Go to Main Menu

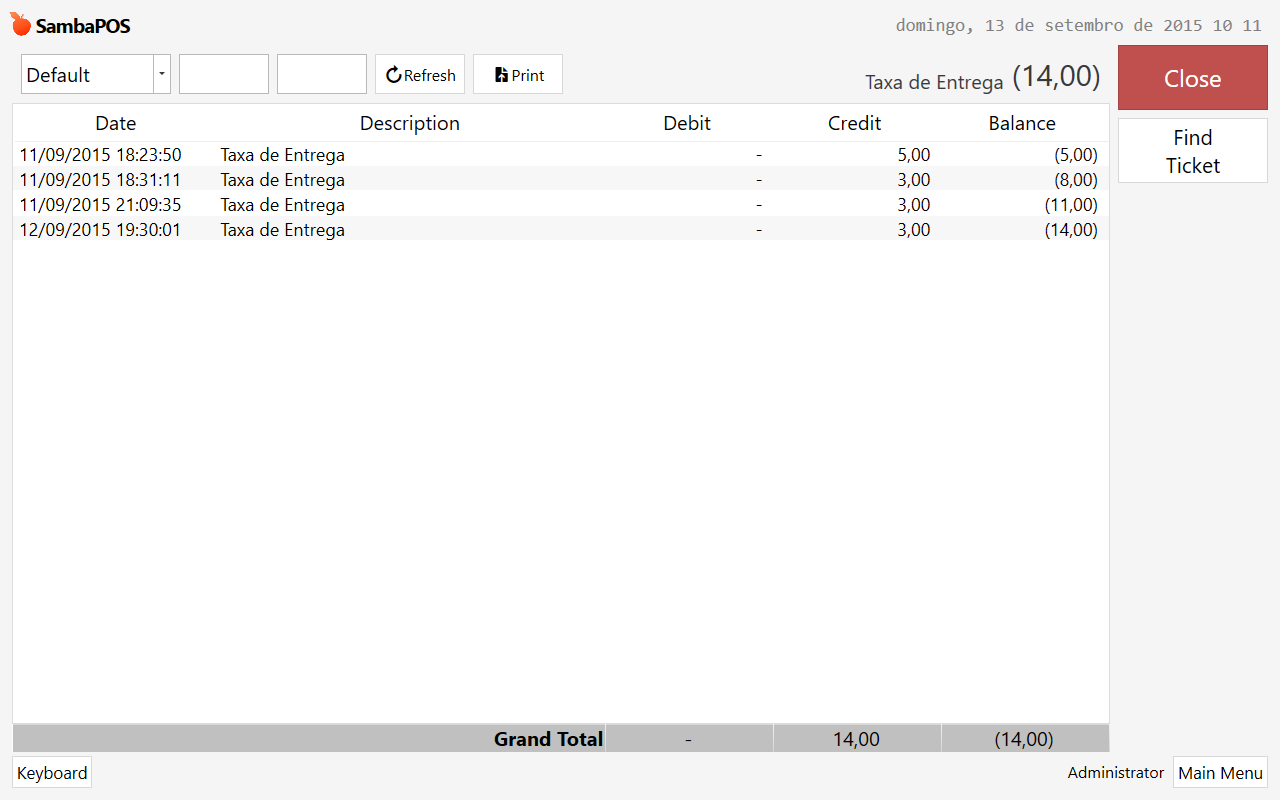pyautogui.click(x=1220, y=773)
